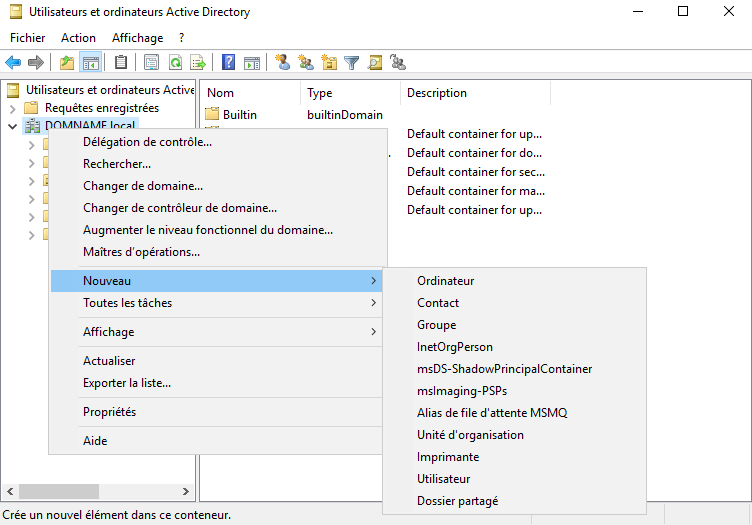This screenshot has height=525, width=752.
Task: Toggle the show/hide console tree icon
Action: pyautogui.click(x=91, y=63)
